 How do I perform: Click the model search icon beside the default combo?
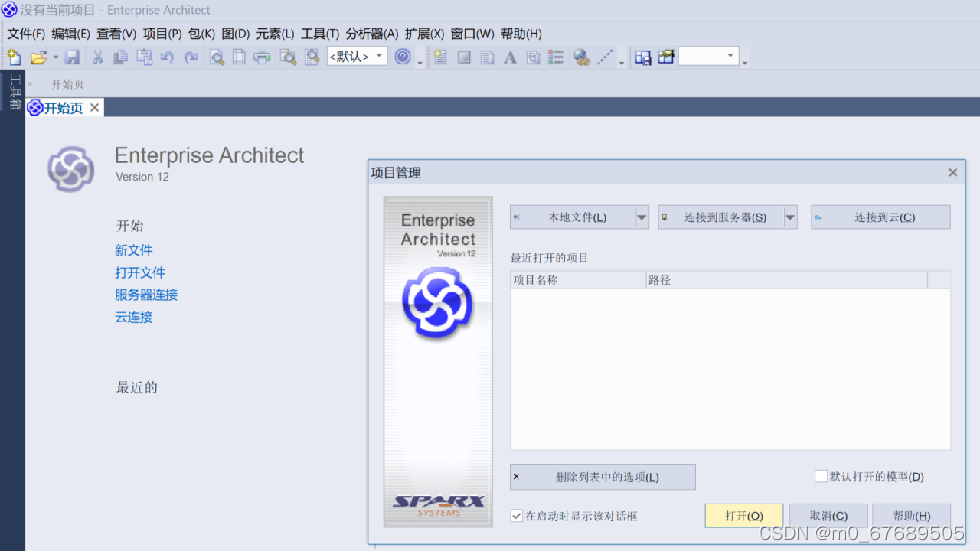[312, 58]
